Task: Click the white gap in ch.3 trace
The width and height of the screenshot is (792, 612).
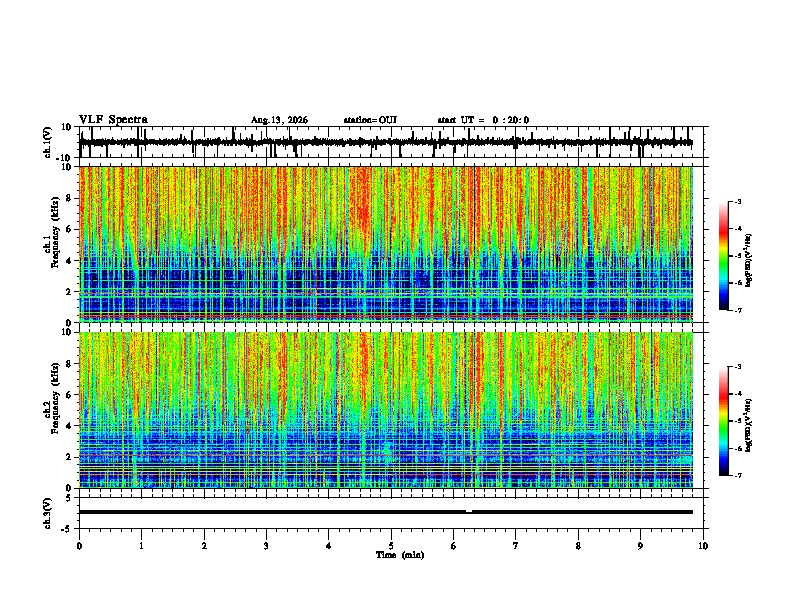Action: click(x=469, y=511)
